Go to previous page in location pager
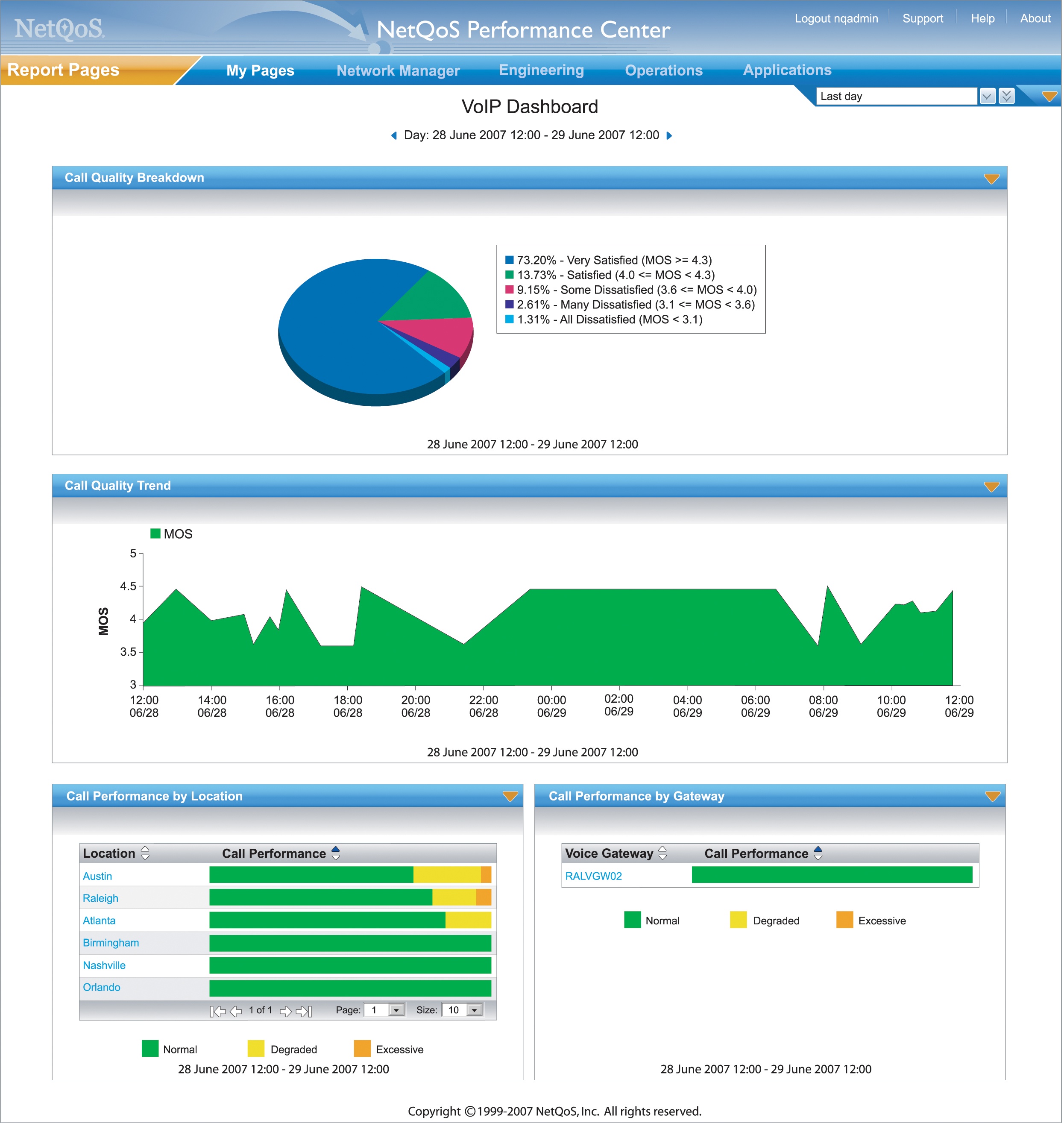The width and height of the screenshot is (1064, 1123). [x=236, y=1011]
